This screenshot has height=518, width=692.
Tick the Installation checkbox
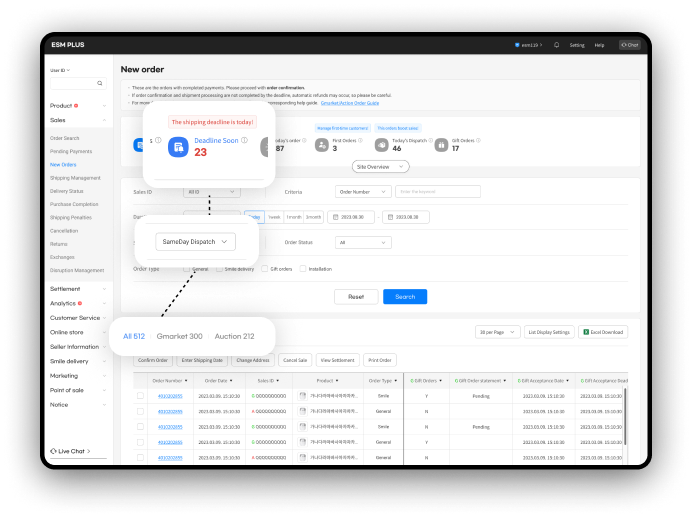tap(304, 269)
